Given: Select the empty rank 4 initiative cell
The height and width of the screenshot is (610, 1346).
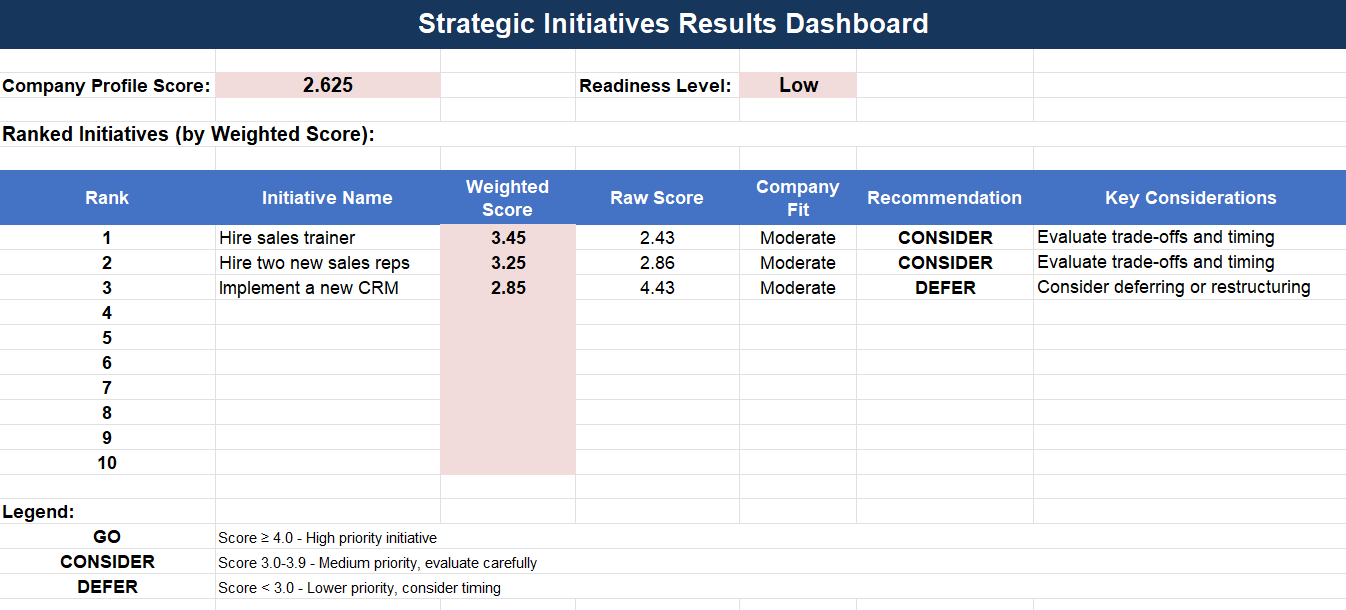Looking at the screenshot, I should click(327, 312).
